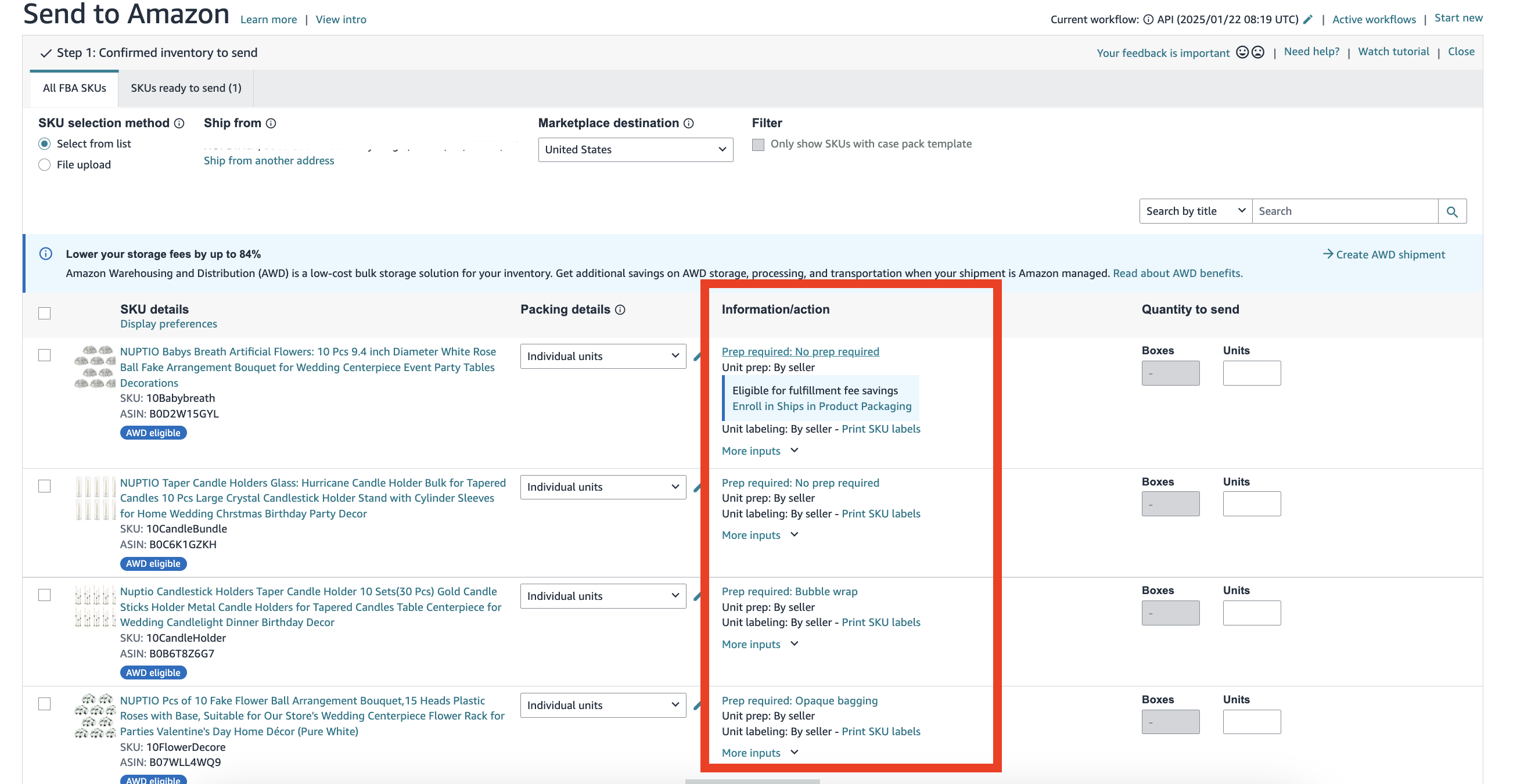Click Enroll in Ships in Product Packaging
Screen dimensions: 1524x784
click(x=821, y=406)
